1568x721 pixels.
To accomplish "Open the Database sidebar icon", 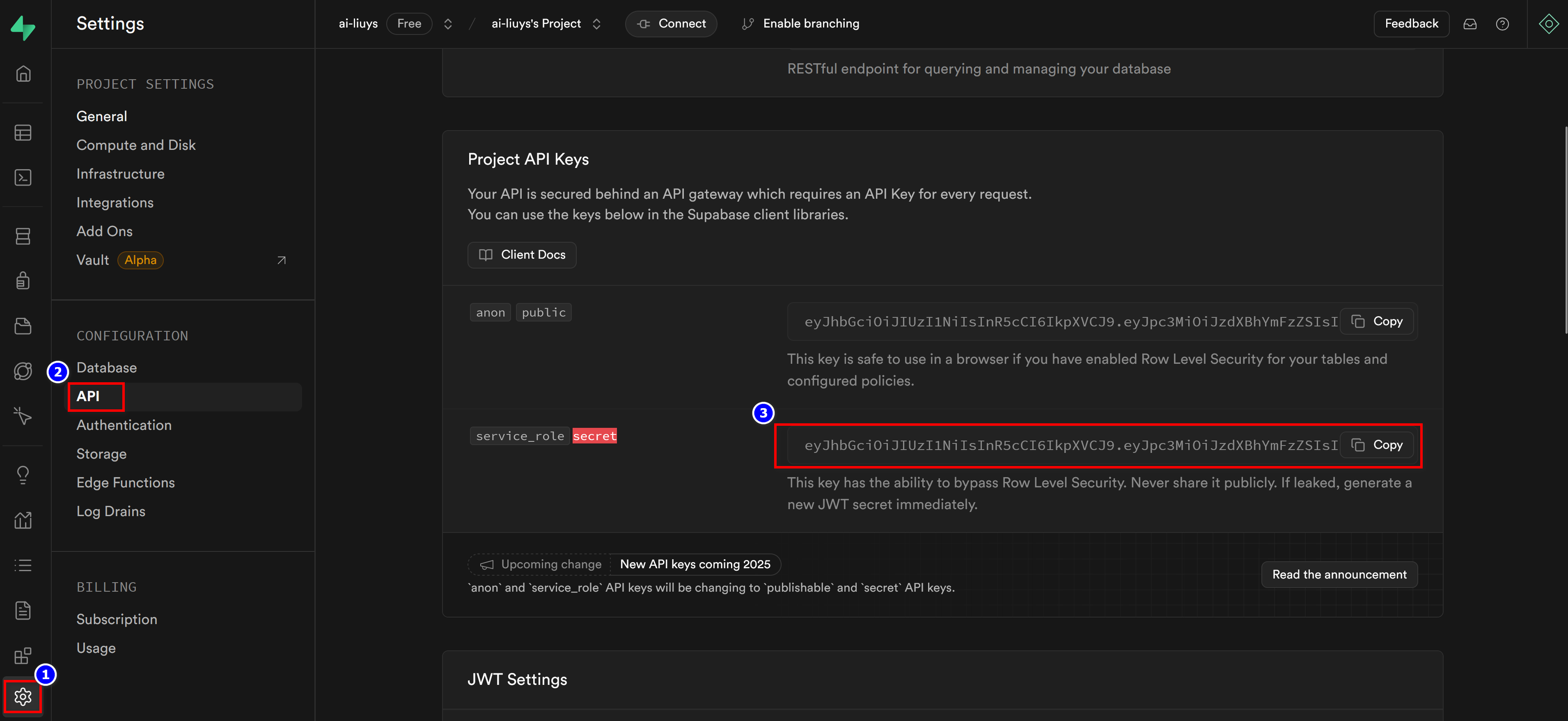I will click(23, 236).
